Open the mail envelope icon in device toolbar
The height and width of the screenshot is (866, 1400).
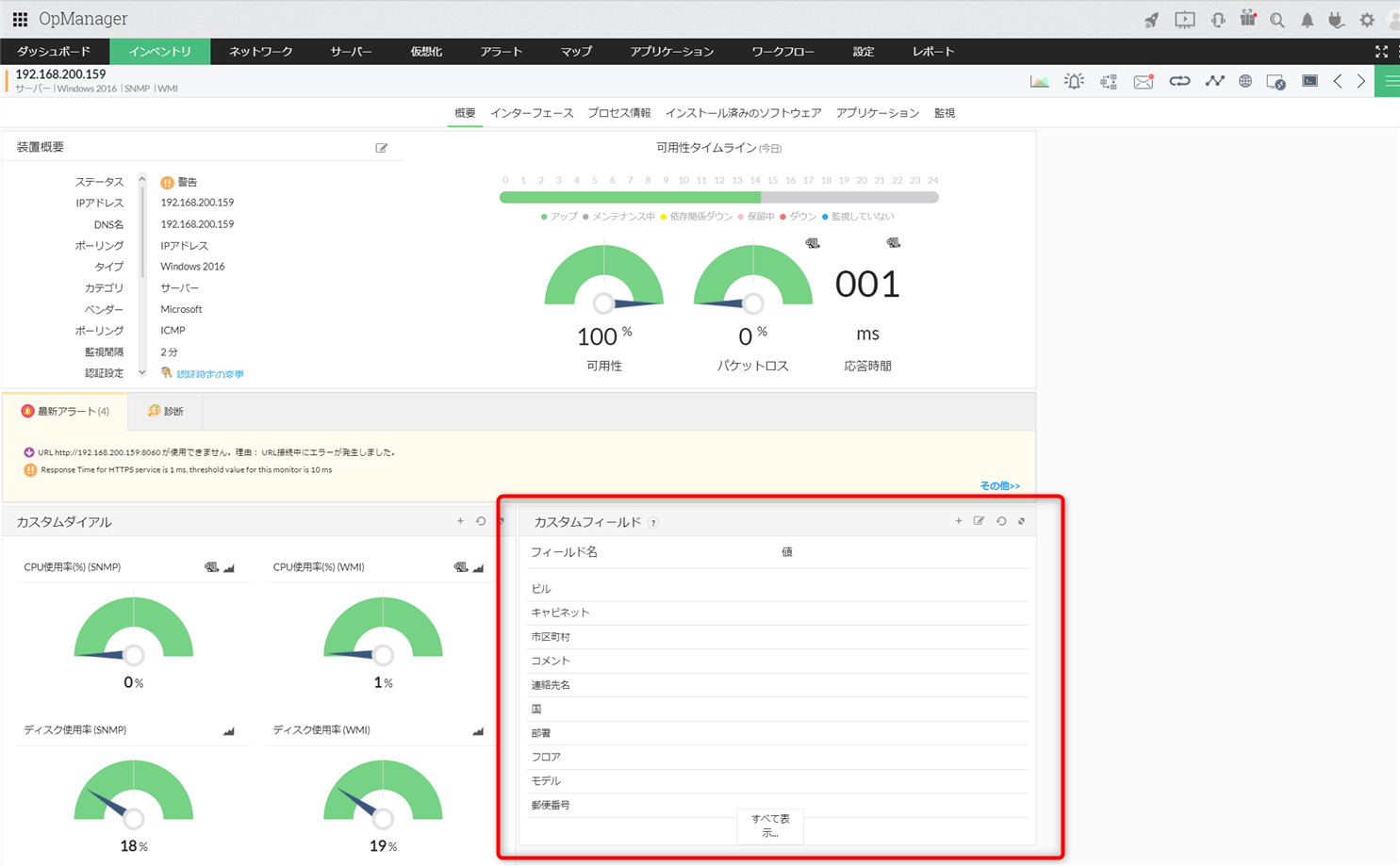coord(1144,82)
